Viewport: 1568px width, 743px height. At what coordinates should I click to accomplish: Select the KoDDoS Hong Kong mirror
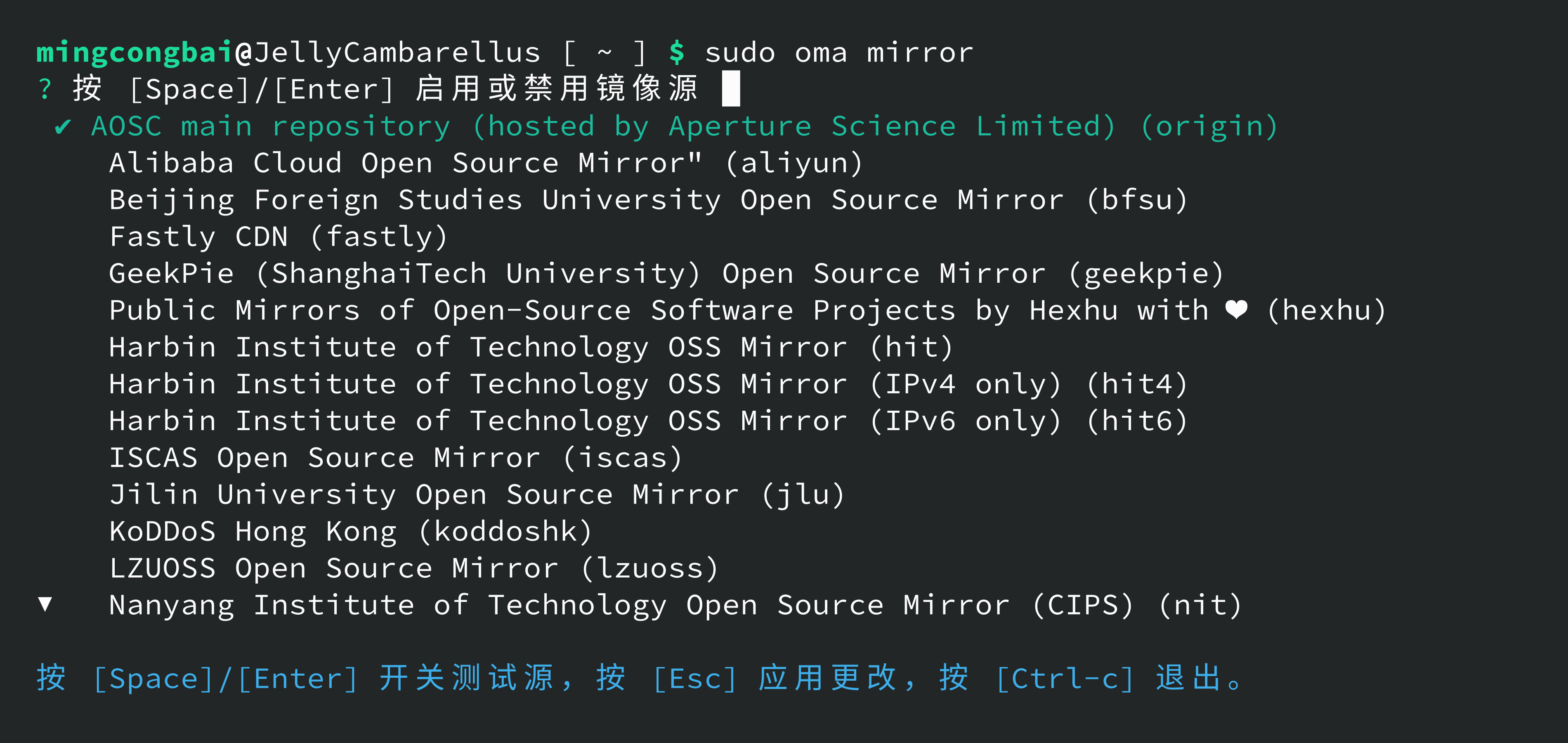(x=350, y=532)
